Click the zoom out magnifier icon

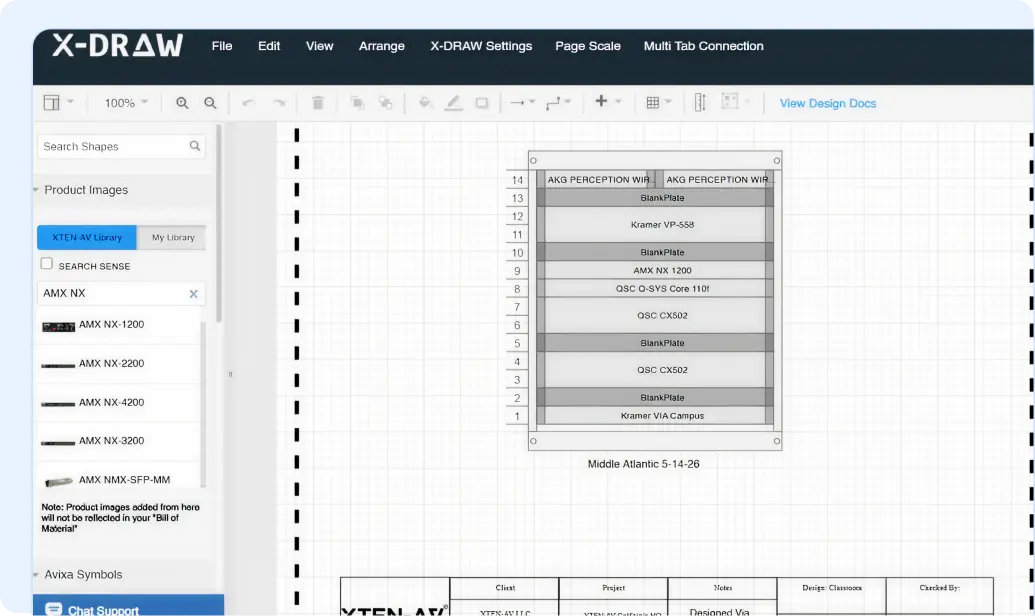coord(210,103)
